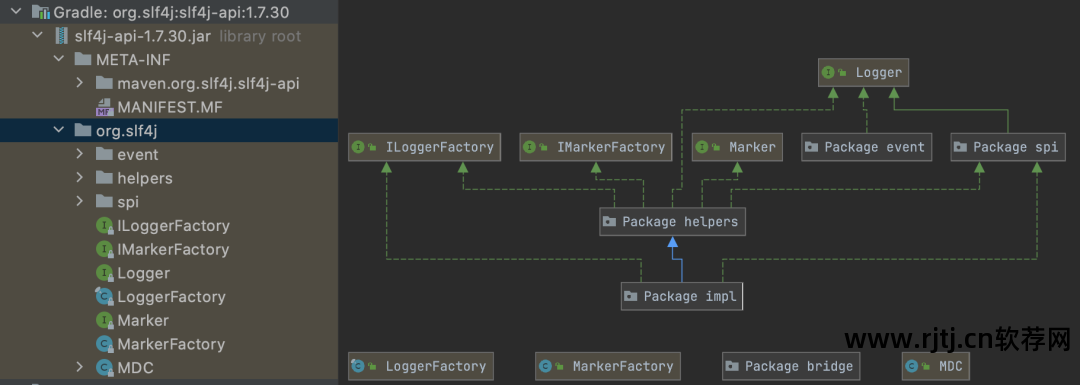
Task: Select the Logger node at the top of the diagram
Action: (864, 72)
